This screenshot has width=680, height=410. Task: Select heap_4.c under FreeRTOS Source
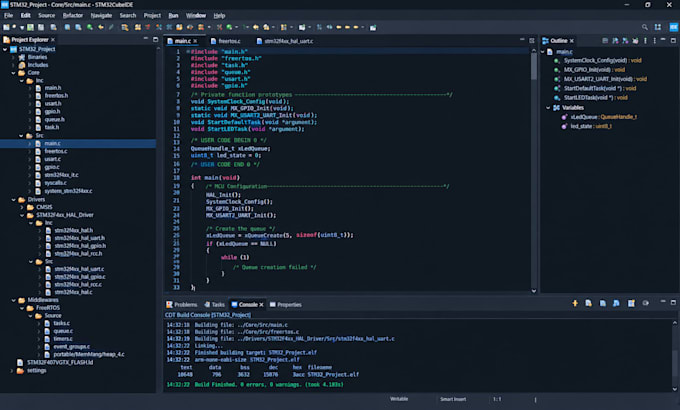point(88,354)
